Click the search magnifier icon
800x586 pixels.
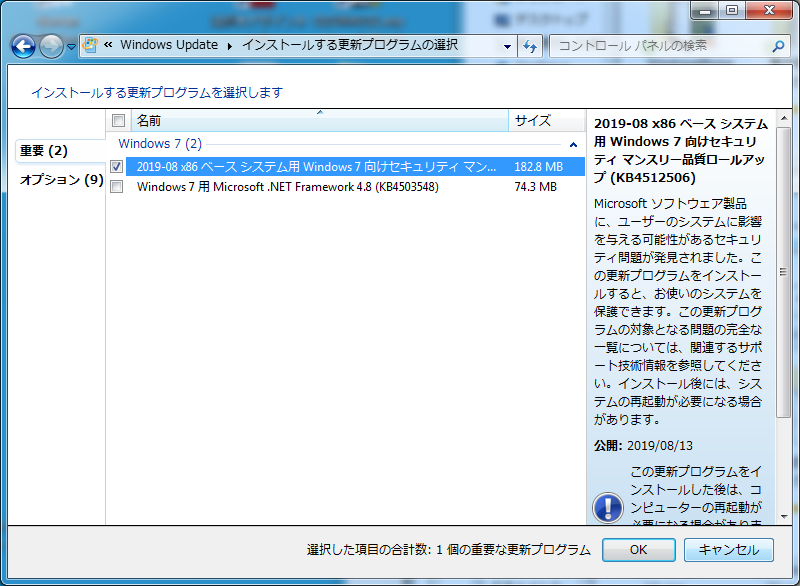tap(778, 46)
